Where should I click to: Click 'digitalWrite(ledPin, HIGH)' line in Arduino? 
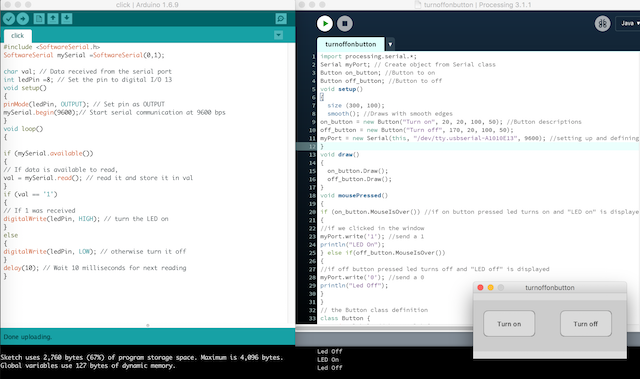pyautogui.click(x=86, y=219)
